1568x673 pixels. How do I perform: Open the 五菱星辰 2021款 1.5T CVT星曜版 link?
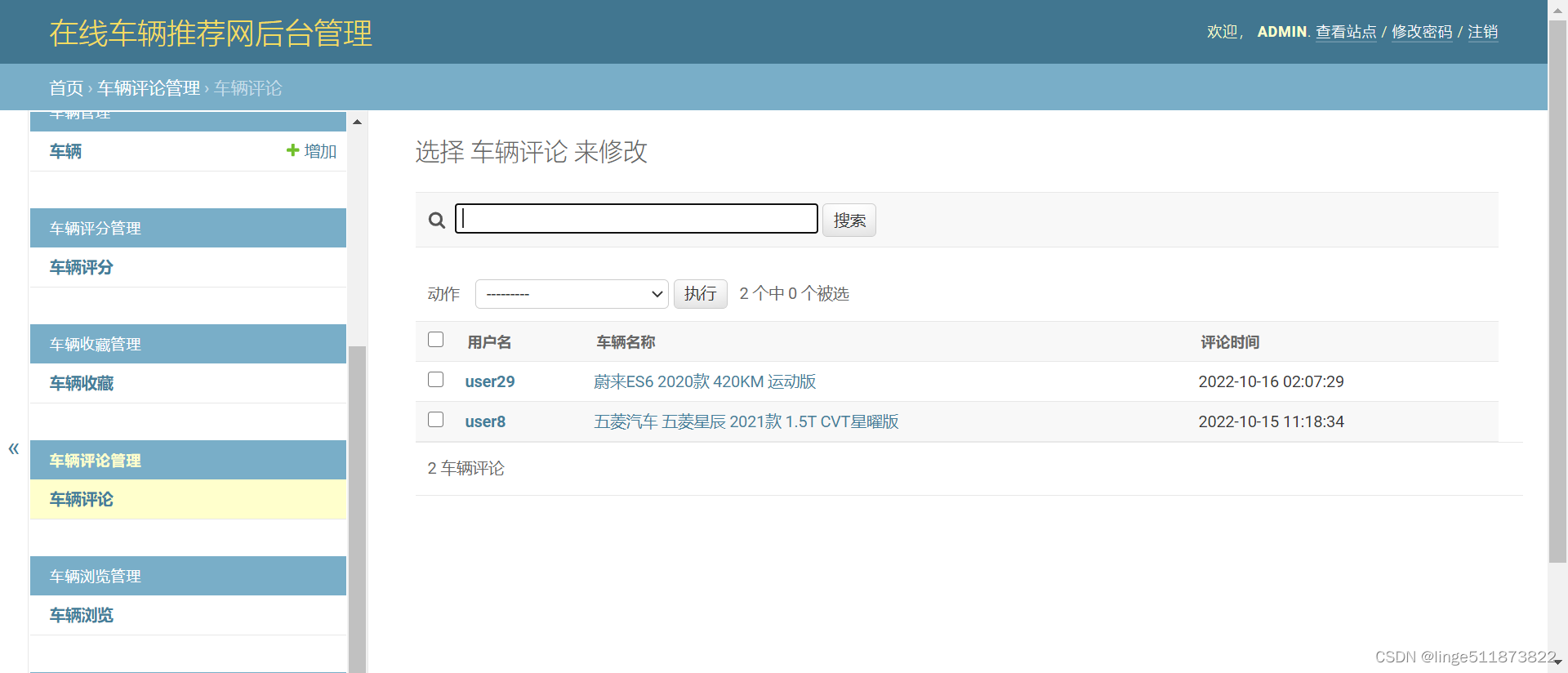[x=746, y=421]
